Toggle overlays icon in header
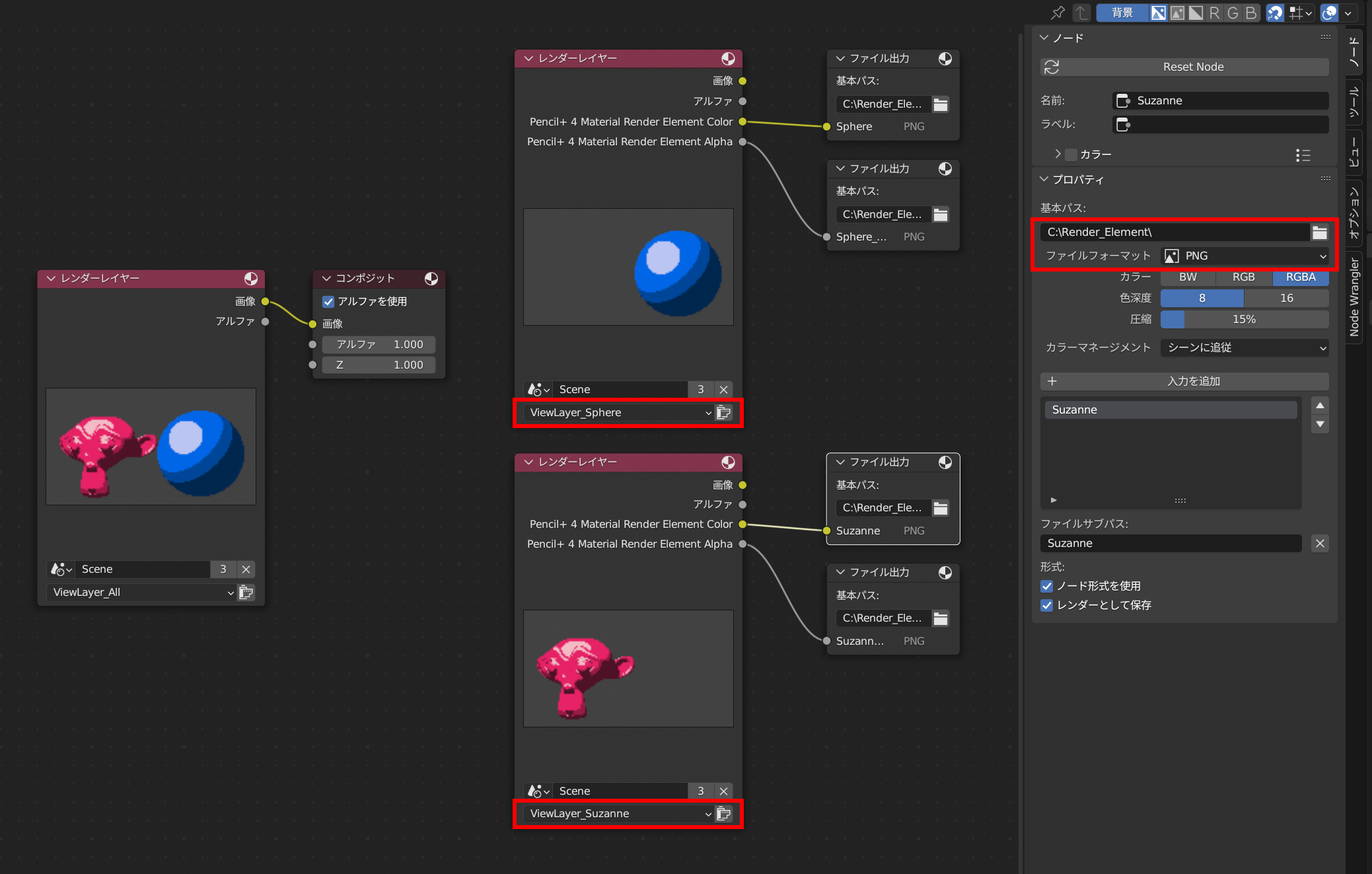 pyautogui.click(x=1329, y=13)
